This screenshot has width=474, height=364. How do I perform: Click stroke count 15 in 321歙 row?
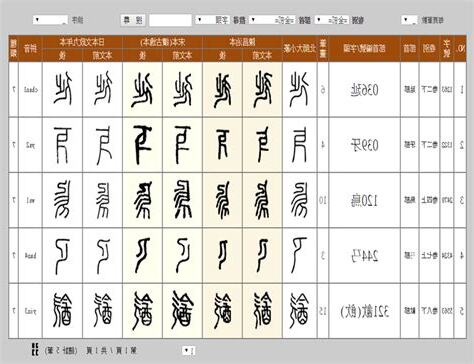coord(323,311)
